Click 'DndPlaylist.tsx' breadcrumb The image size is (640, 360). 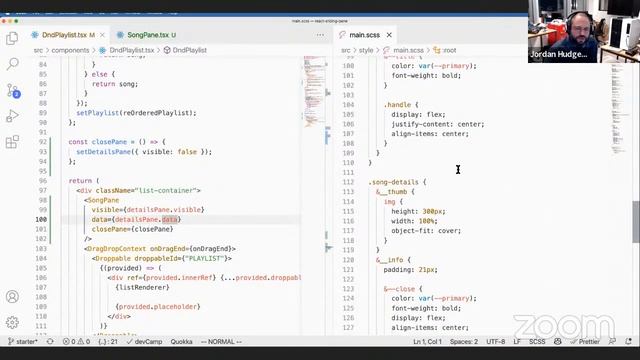click(132, 50)
